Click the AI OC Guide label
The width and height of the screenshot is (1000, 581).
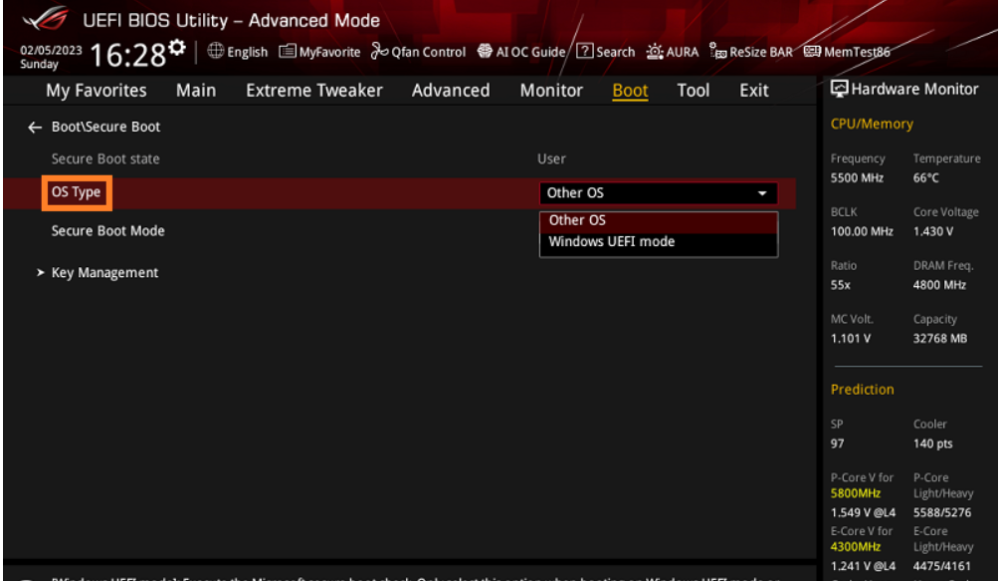[531, 52]
